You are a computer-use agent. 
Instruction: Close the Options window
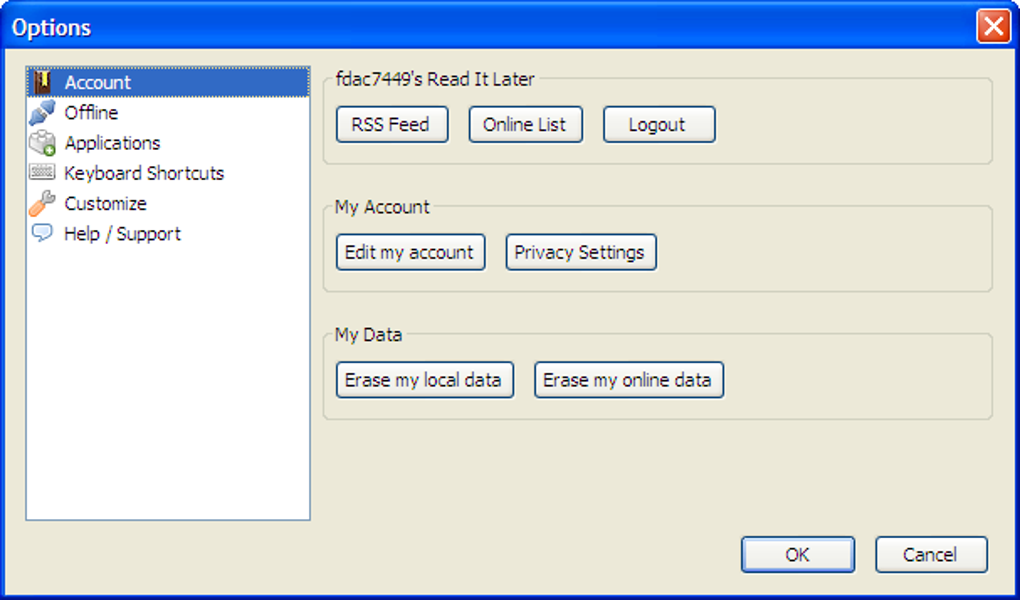[993, 27]
